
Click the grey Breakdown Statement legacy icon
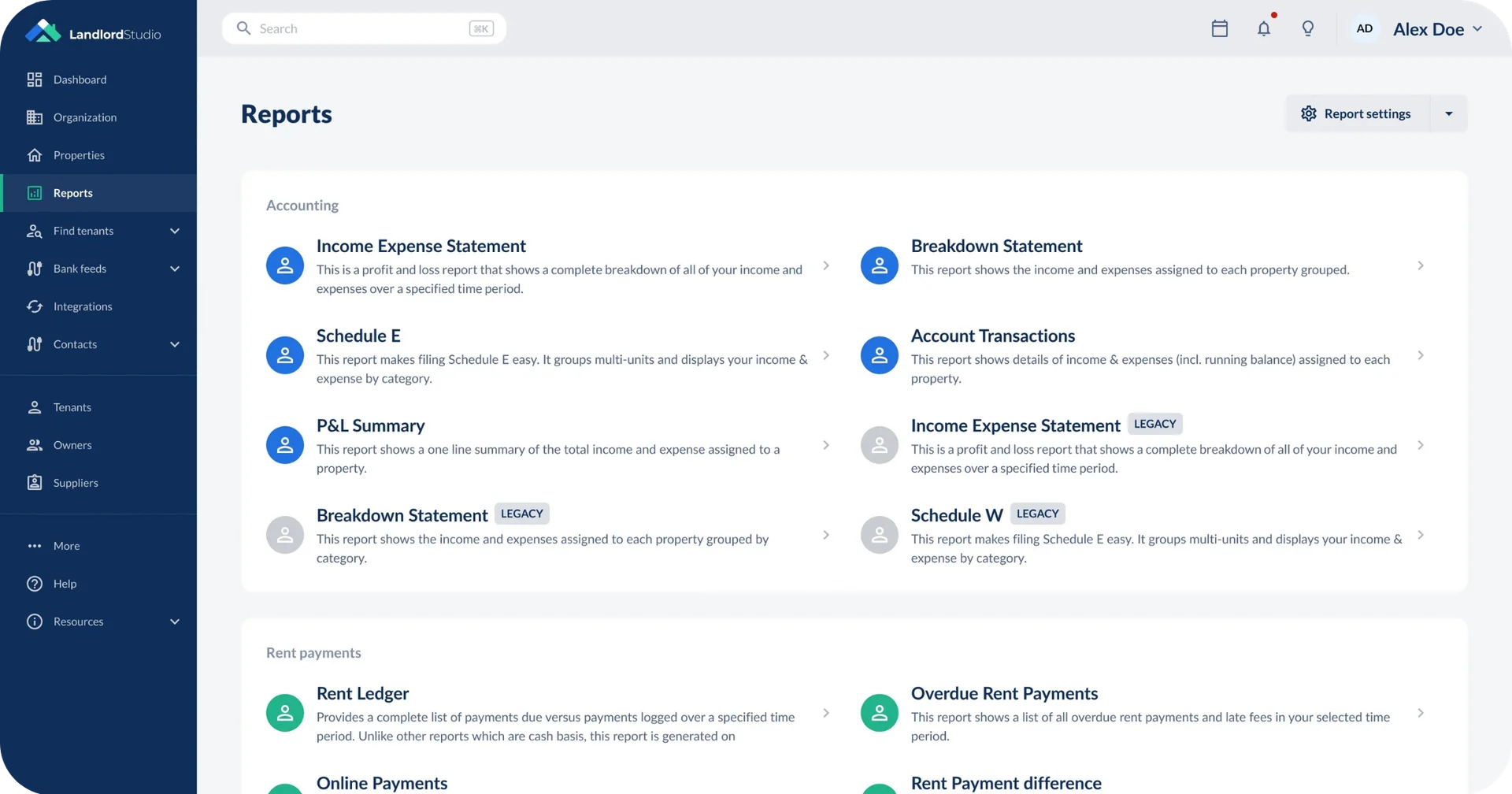[x=285, y=535]
